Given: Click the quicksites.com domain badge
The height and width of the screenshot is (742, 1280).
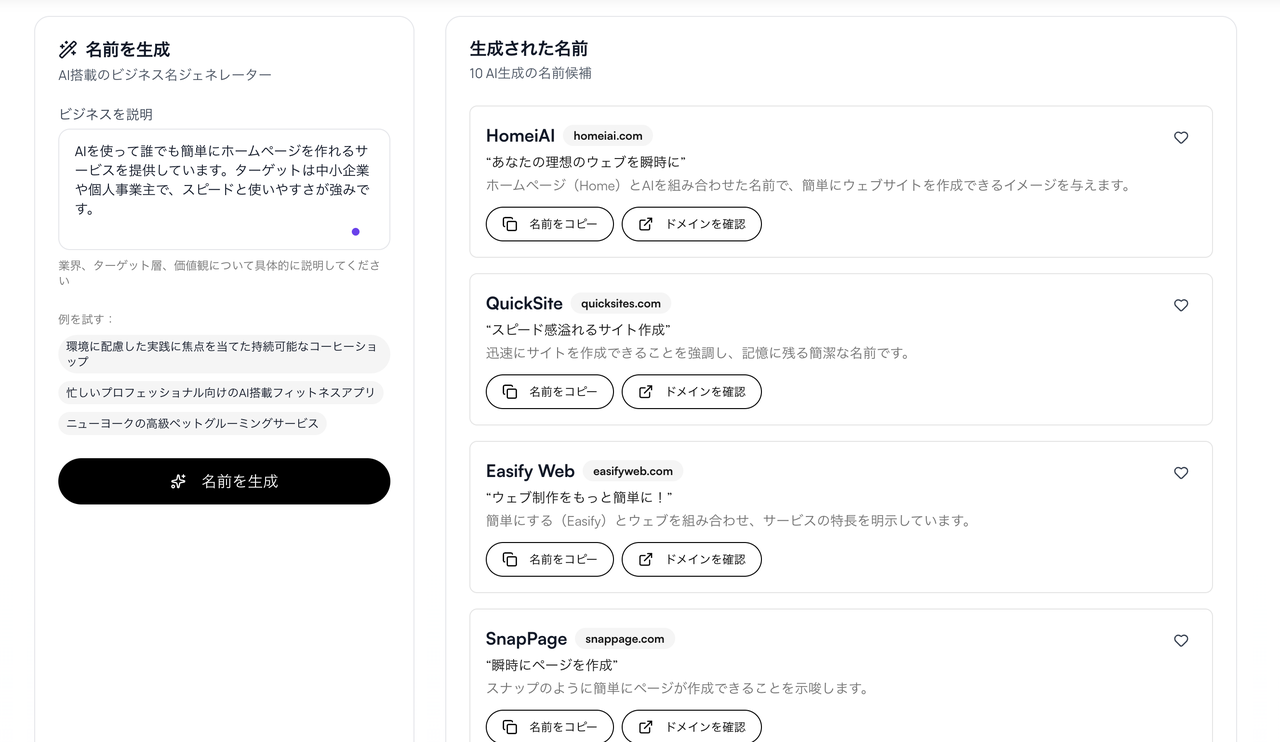Looking at the screenshot, I should [x=621, y=303].
